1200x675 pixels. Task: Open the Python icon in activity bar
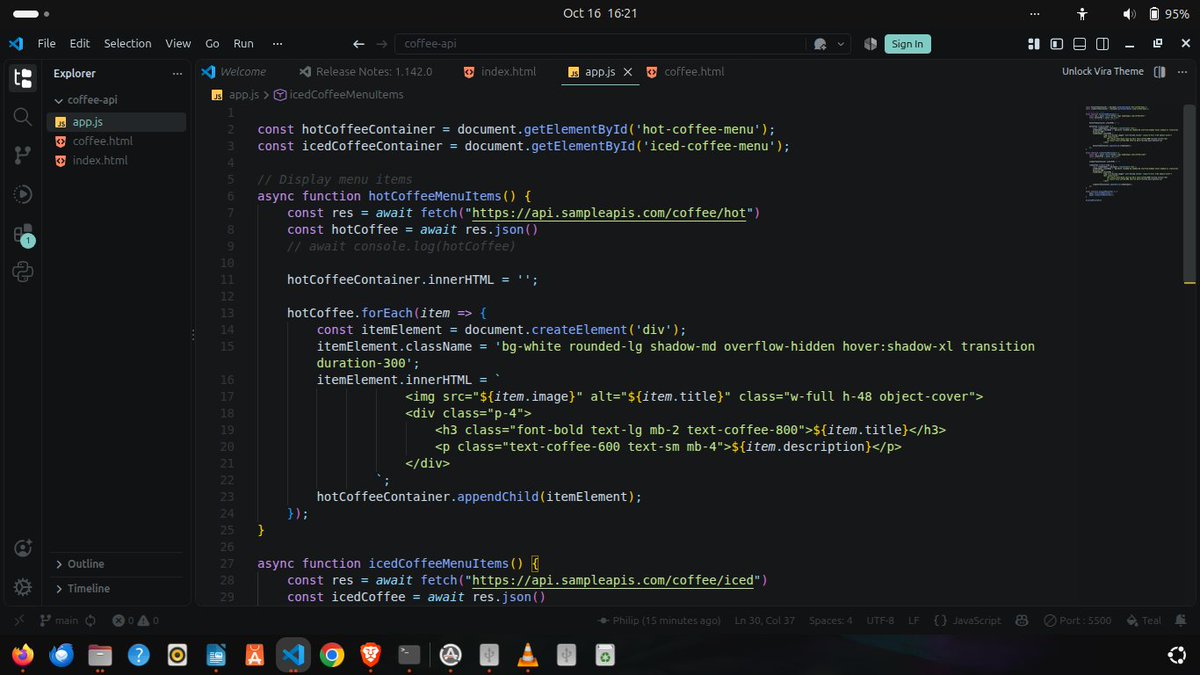point(23,271)
